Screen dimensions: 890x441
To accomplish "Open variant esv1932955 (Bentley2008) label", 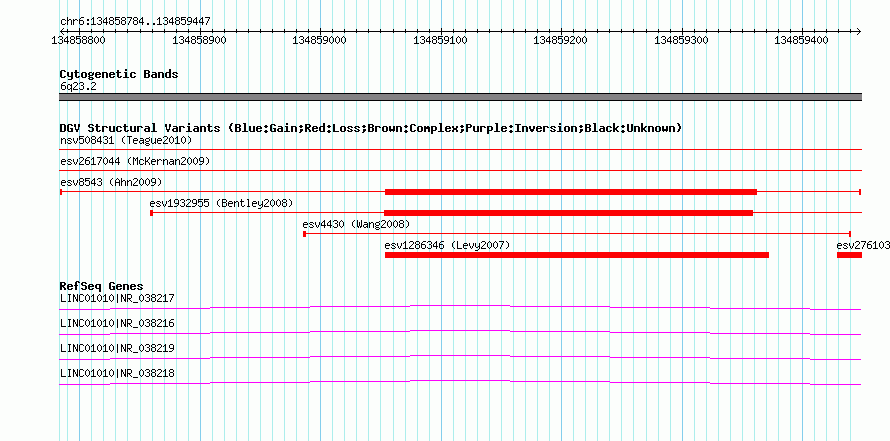I will click(x=221, y=203).
